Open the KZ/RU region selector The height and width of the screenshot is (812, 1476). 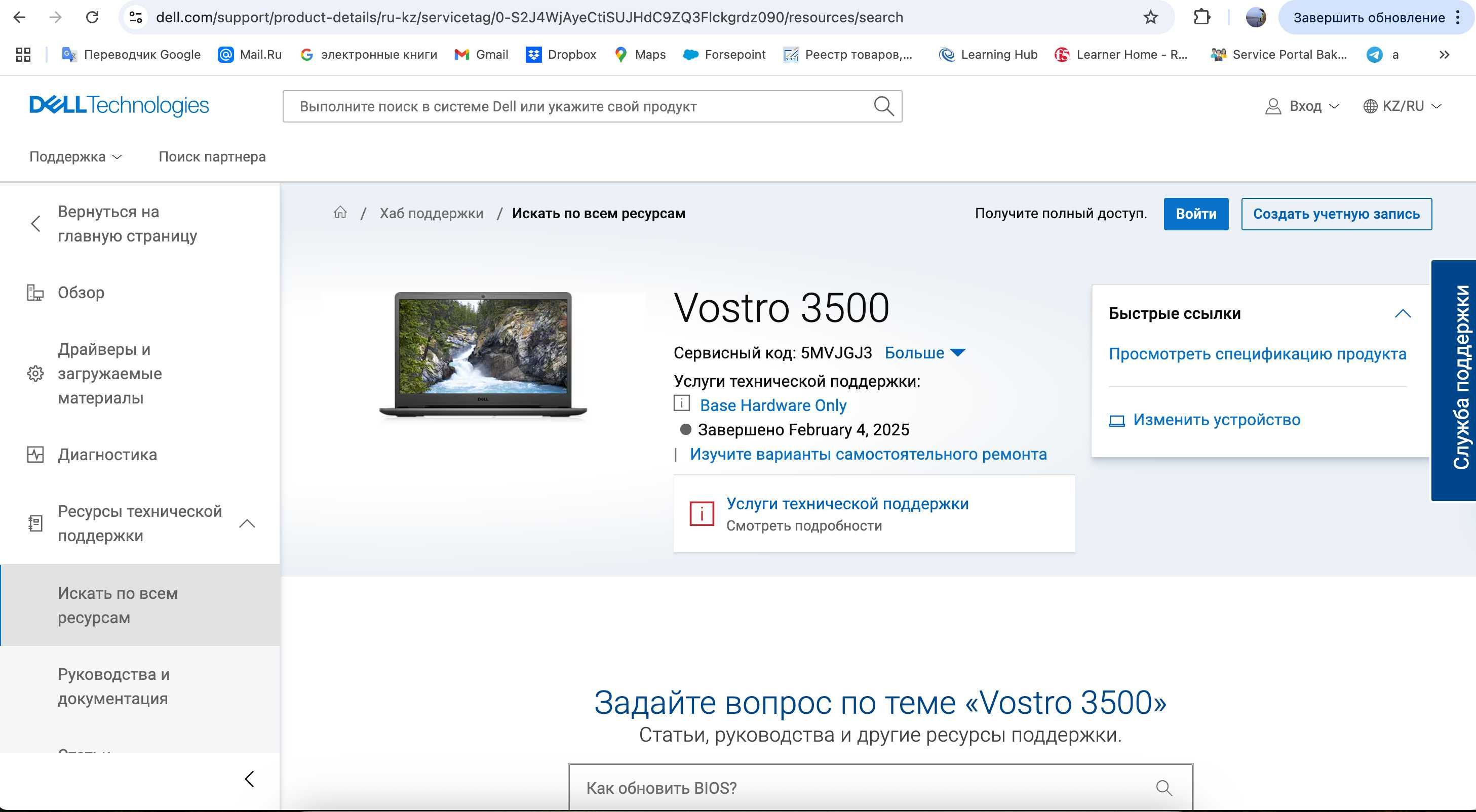click(1402, 106)
